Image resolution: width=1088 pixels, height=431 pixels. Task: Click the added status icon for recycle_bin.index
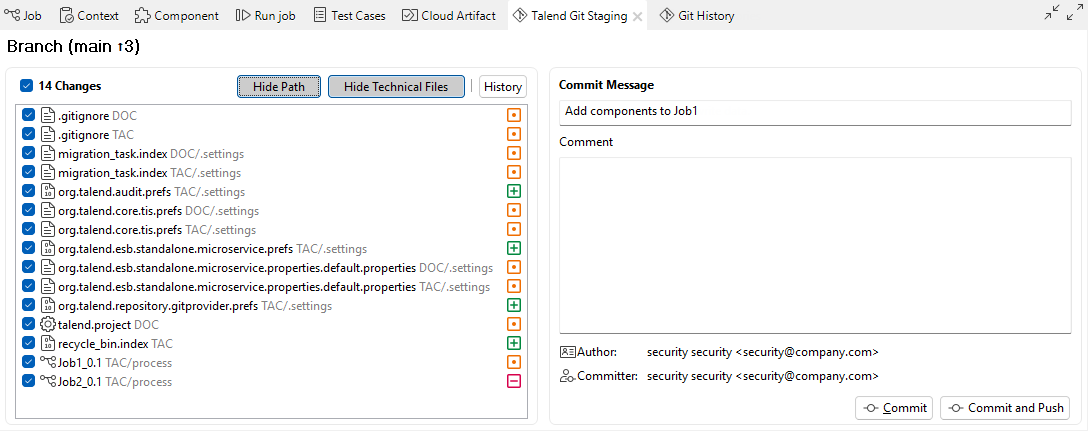[514, 343]
